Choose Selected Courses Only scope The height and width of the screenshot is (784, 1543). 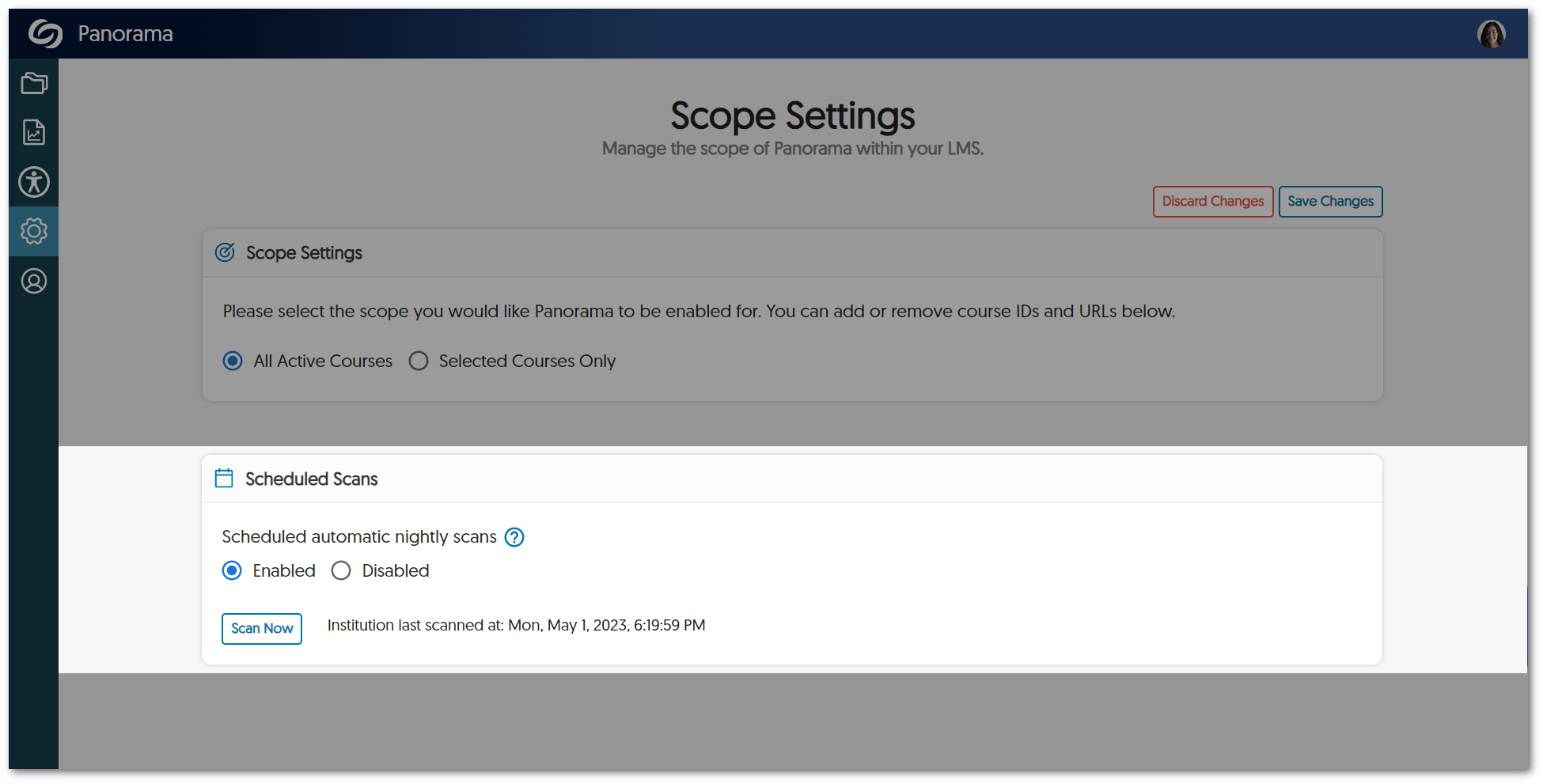coord(419,361)
